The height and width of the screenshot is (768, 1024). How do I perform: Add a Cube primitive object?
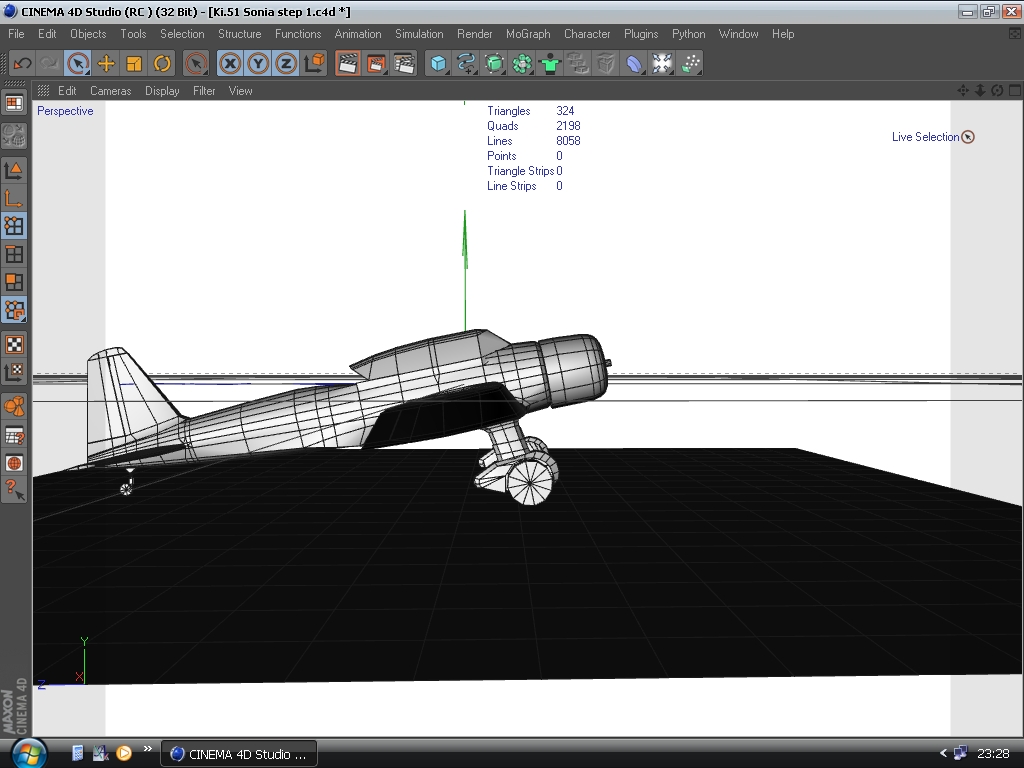pos(438,63)
